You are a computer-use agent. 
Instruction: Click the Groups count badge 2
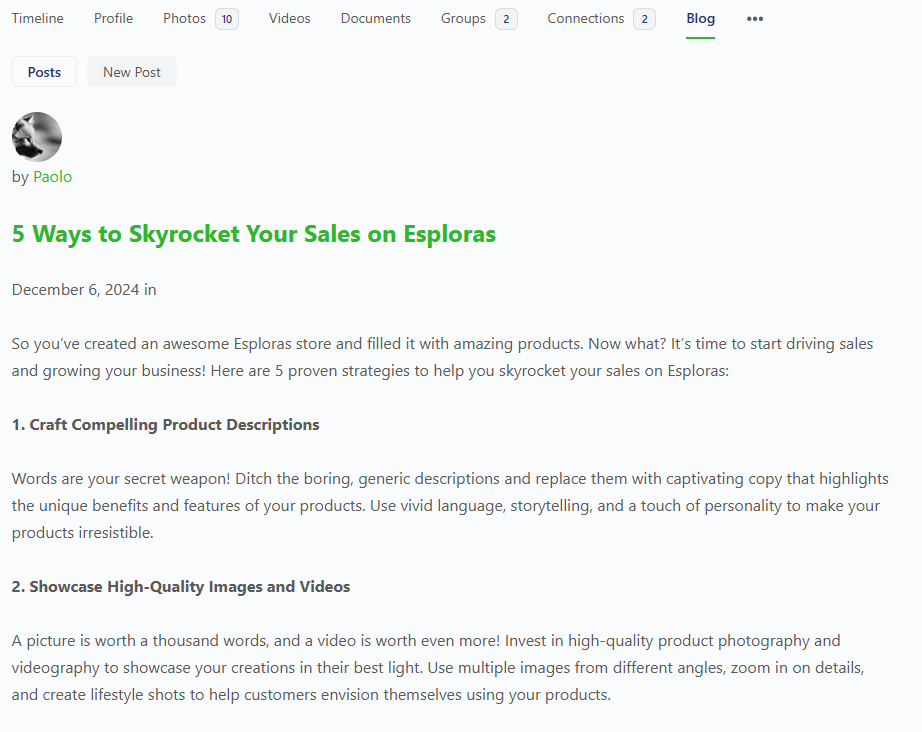pos(506,19)
